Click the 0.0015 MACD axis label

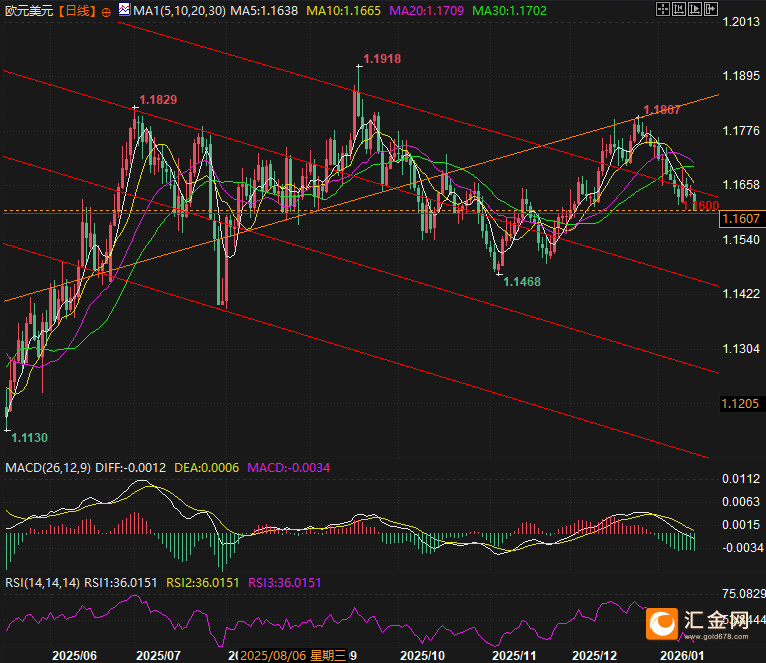[x=741, y=525]
